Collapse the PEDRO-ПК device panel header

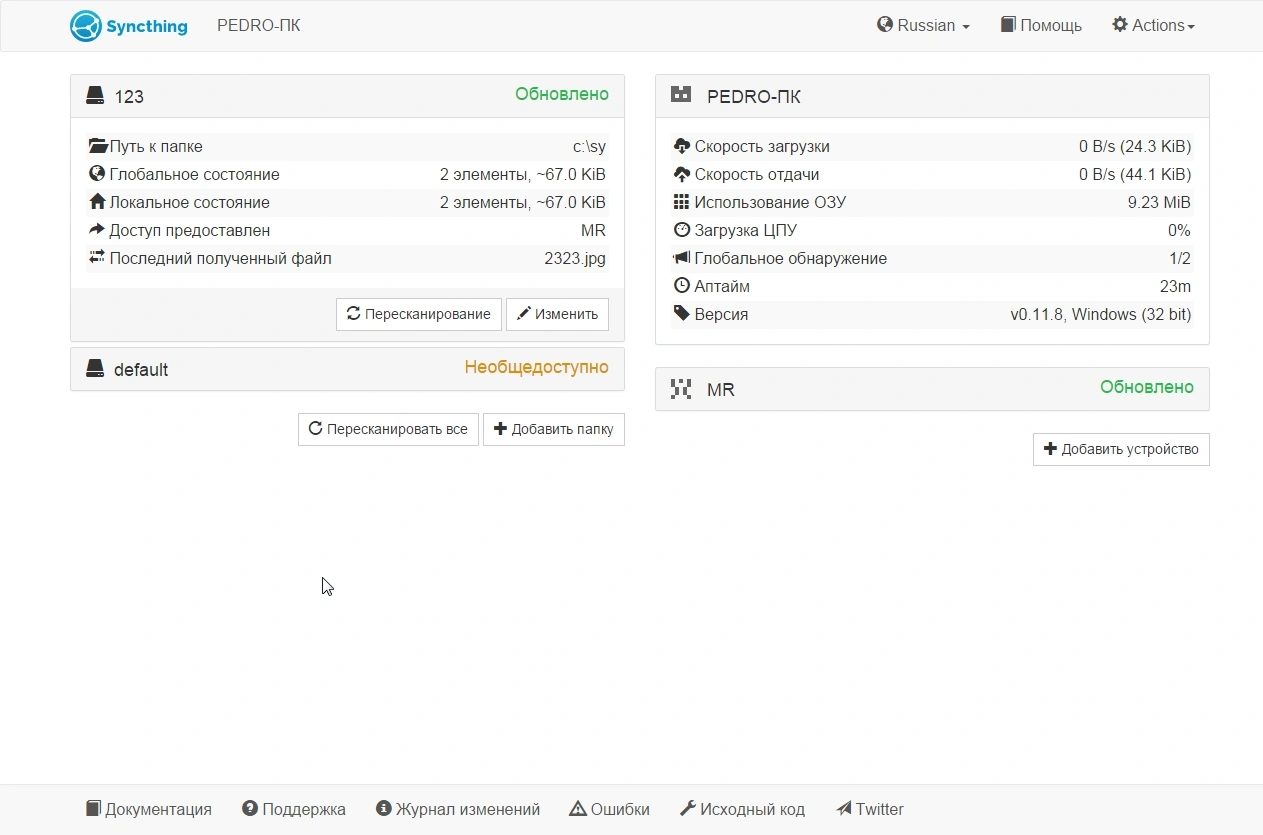932,96
